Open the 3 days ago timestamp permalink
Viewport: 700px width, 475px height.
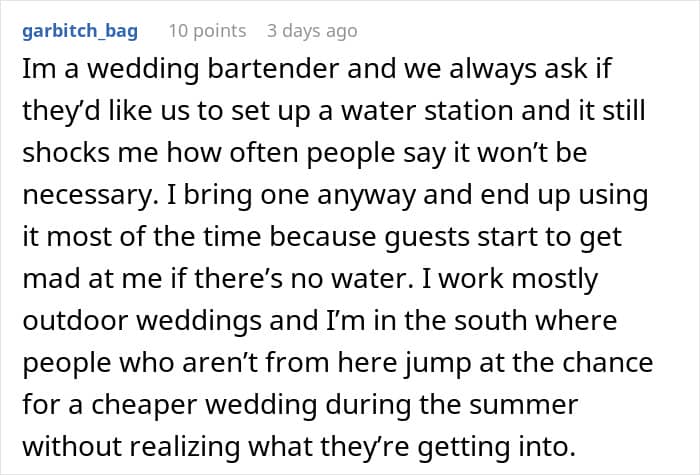312,31
